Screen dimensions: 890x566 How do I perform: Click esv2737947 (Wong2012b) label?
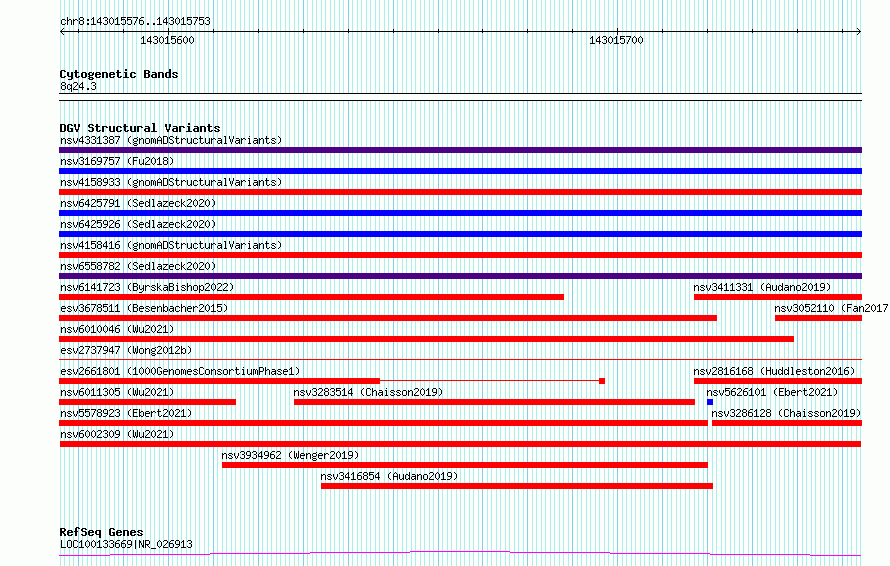click(126, 350)
